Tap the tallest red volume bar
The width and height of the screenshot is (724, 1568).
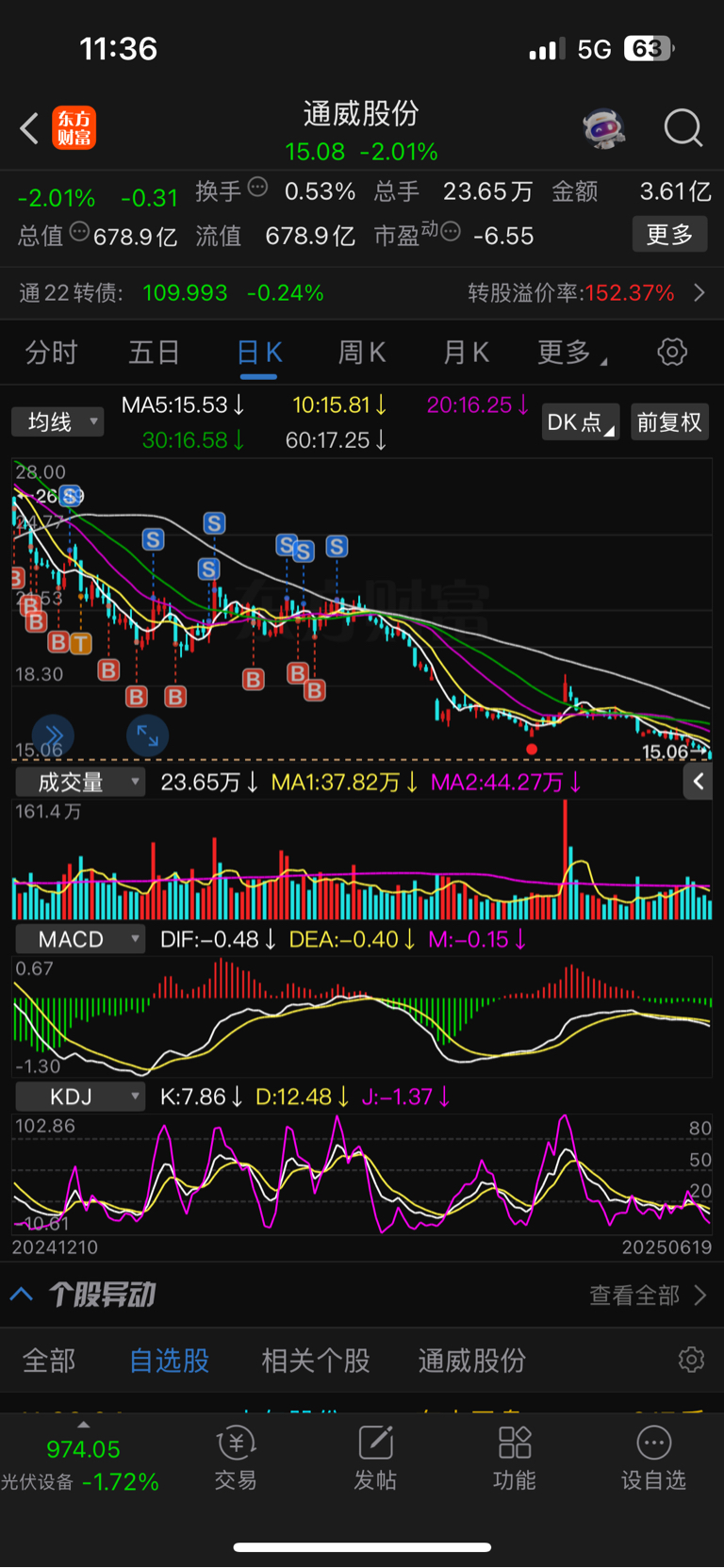(x=566, y=859)
